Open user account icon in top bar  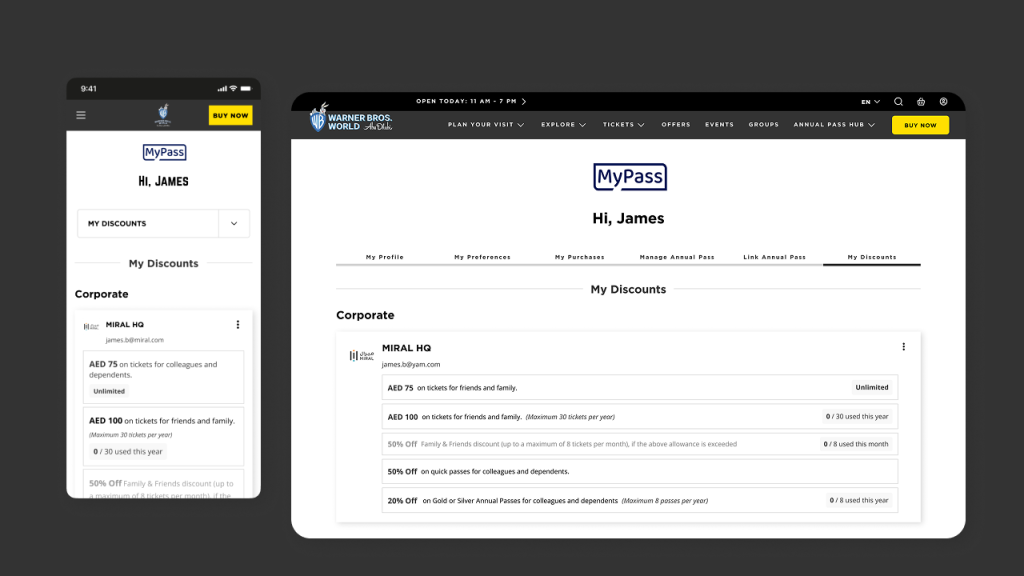coord(944,102)
